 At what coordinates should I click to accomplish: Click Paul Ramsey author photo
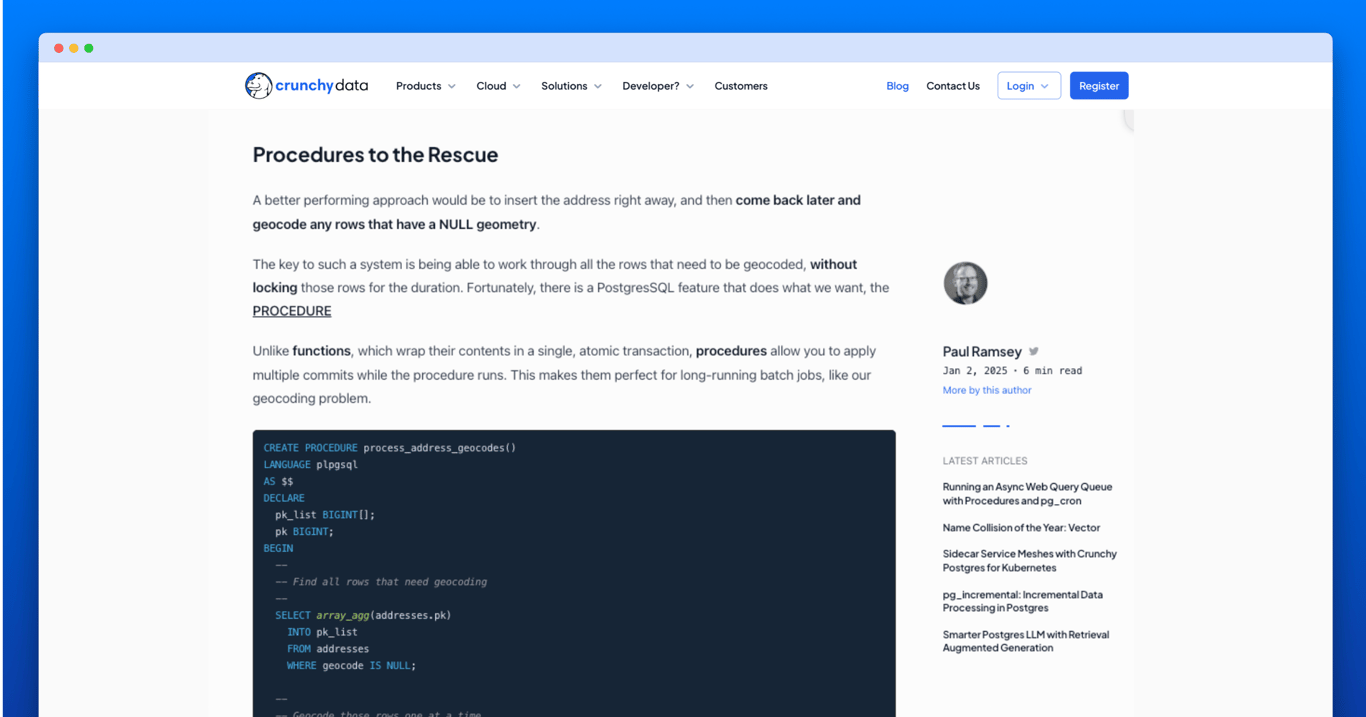click(x=965, y=283)
